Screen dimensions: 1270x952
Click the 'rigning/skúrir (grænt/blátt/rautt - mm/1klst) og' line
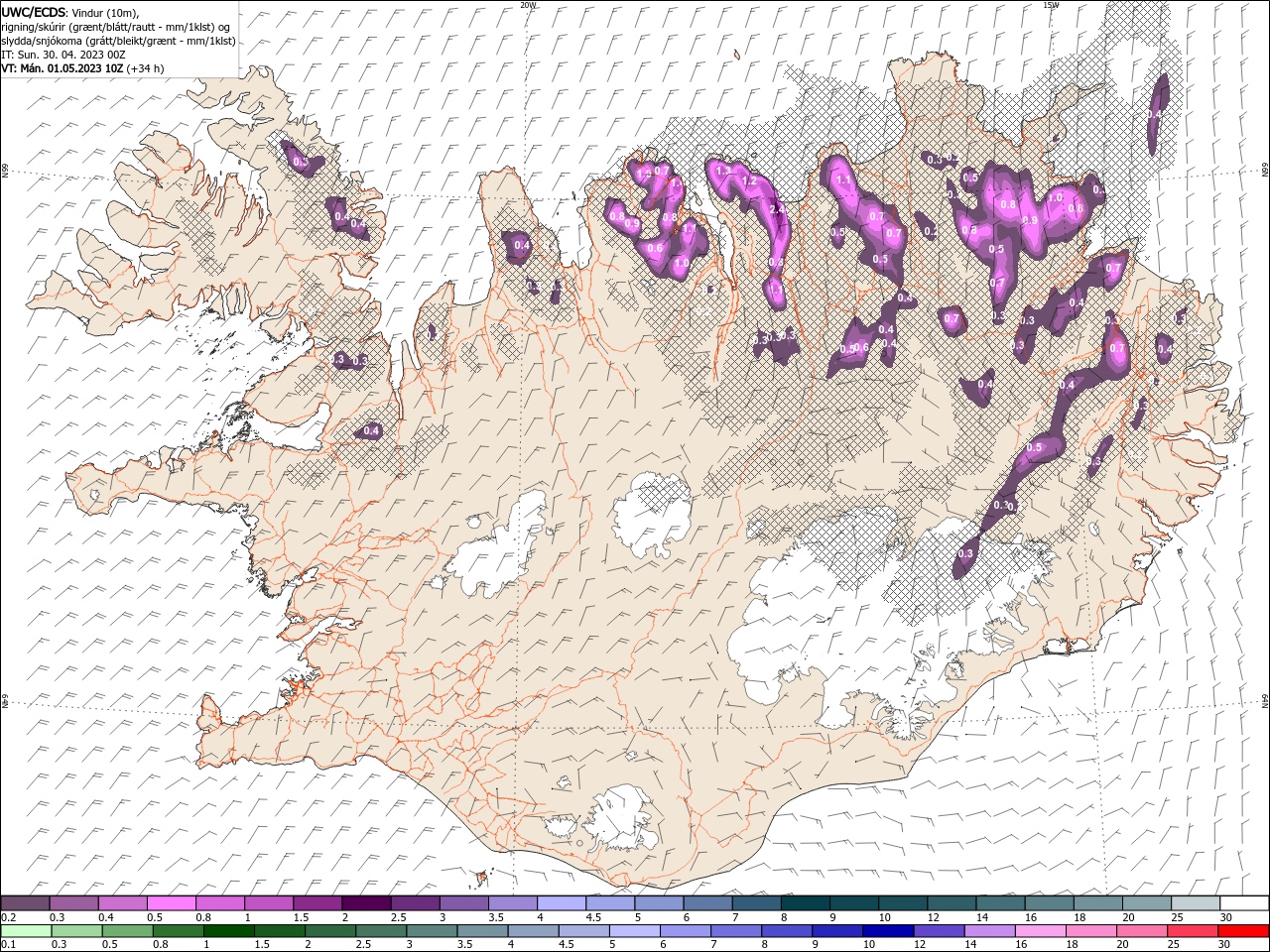pos(116,27)
